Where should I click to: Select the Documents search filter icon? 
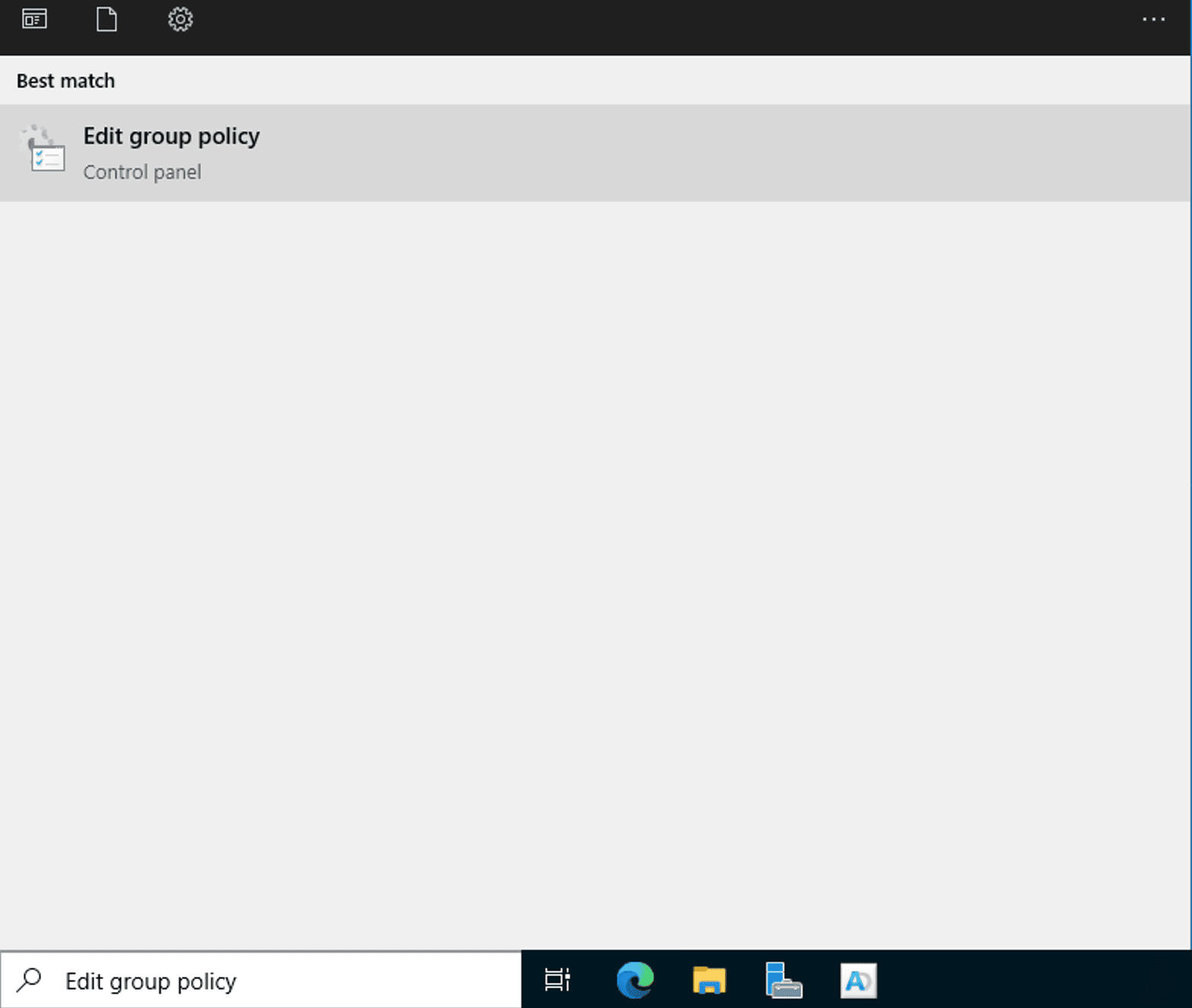tap(106, 19)
